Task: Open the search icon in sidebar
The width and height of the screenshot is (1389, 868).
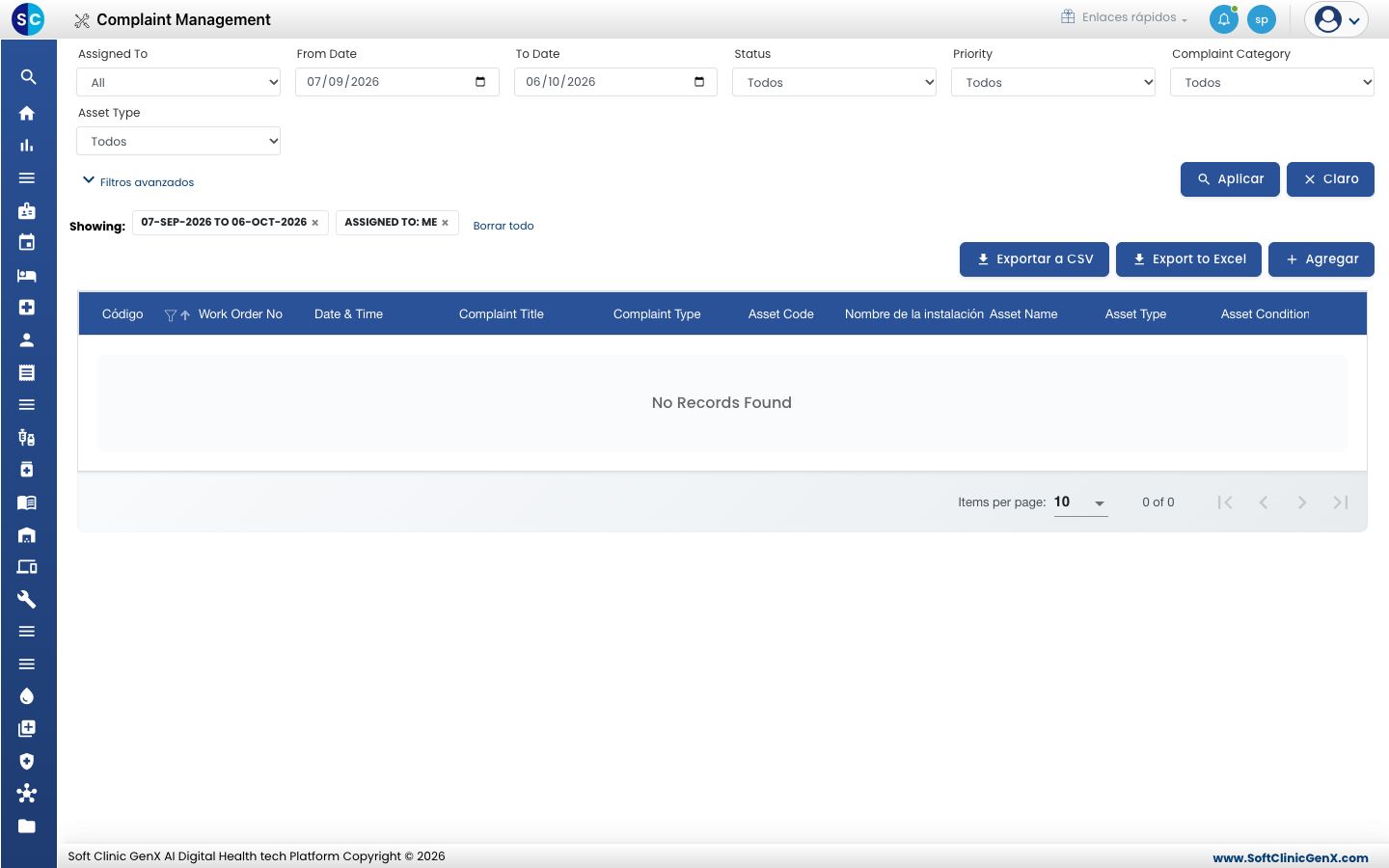Action: (x=28, y=77)
